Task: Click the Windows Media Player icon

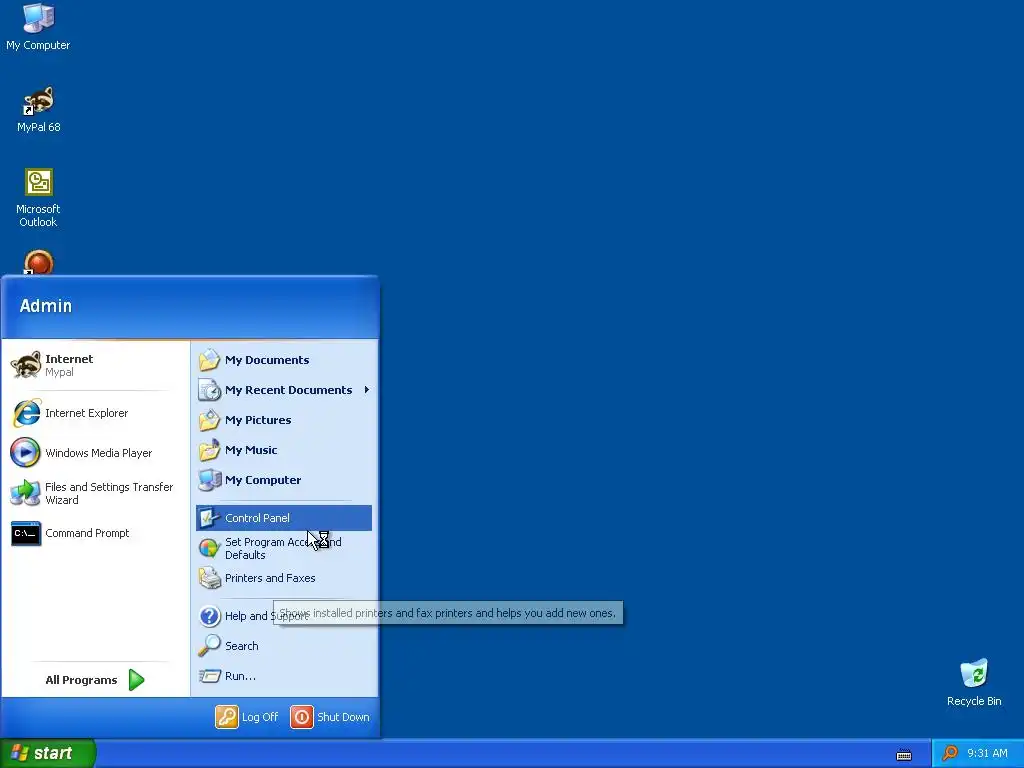Action: [25, 453]
